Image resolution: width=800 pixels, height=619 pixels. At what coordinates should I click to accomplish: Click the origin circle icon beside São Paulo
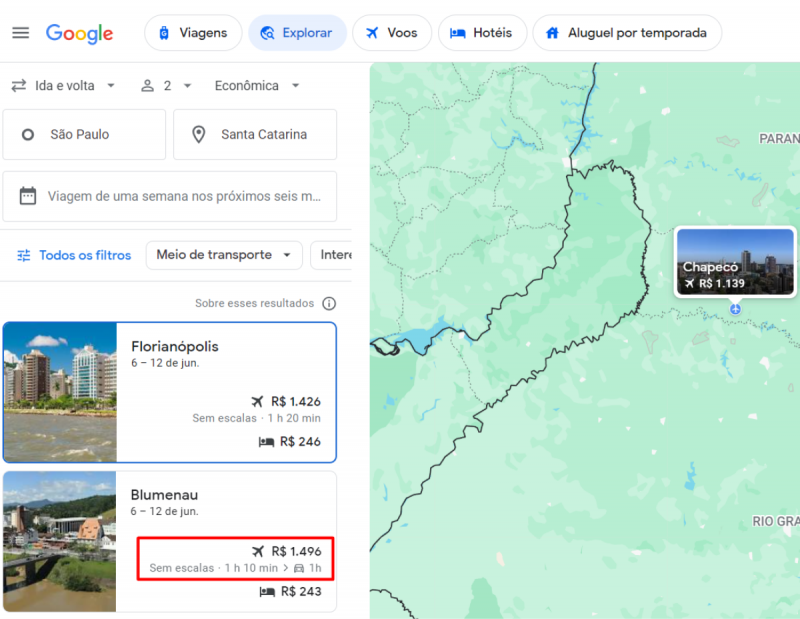27,134
